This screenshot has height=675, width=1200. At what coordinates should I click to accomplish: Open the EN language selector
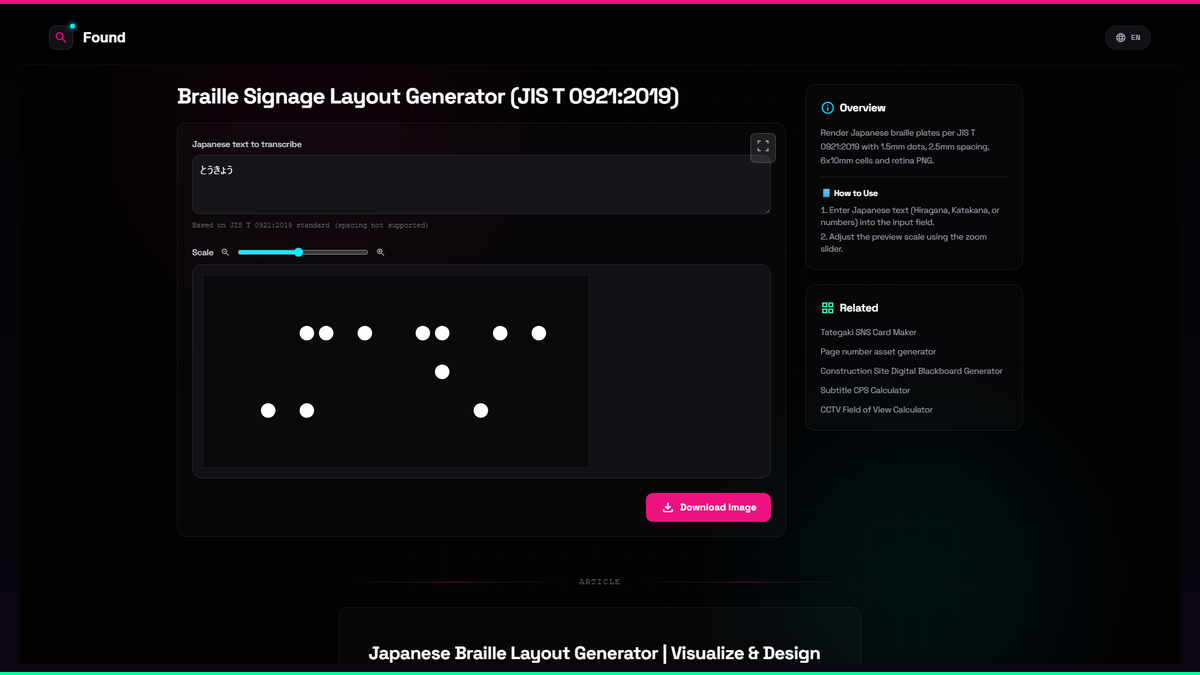coord(1128,38)
